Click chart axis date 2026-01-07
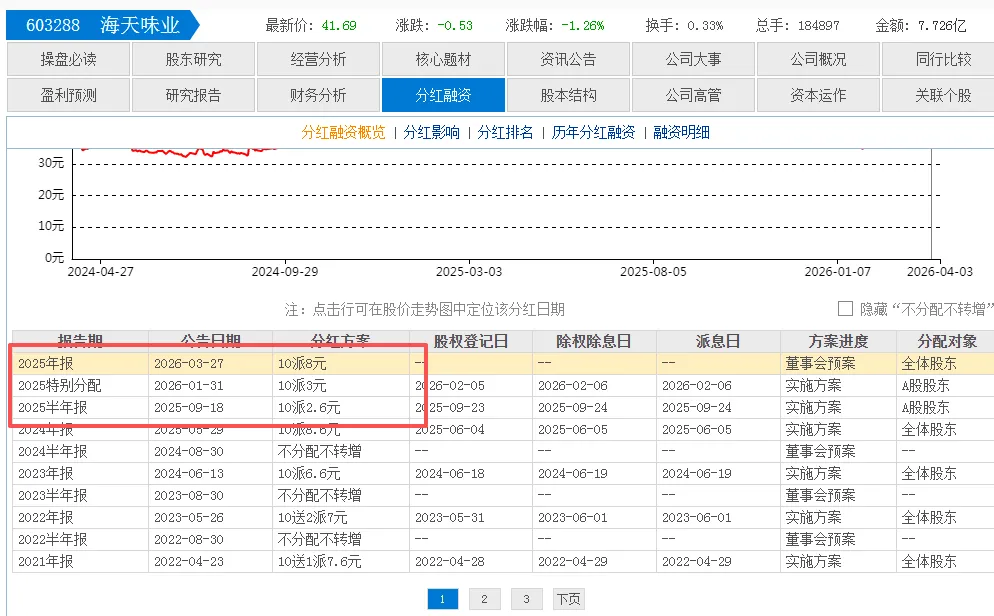994x616 pixels. click(x=837, y=272)
